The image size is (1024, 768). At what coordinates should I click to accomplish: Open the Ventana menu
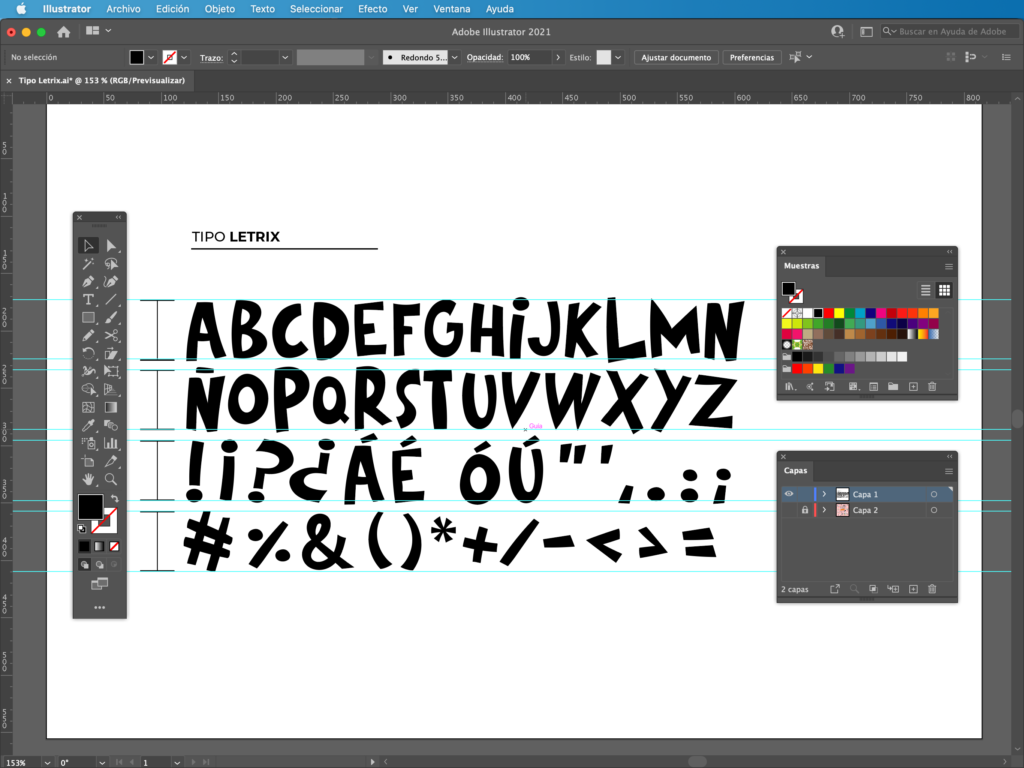tap(452, 9)
